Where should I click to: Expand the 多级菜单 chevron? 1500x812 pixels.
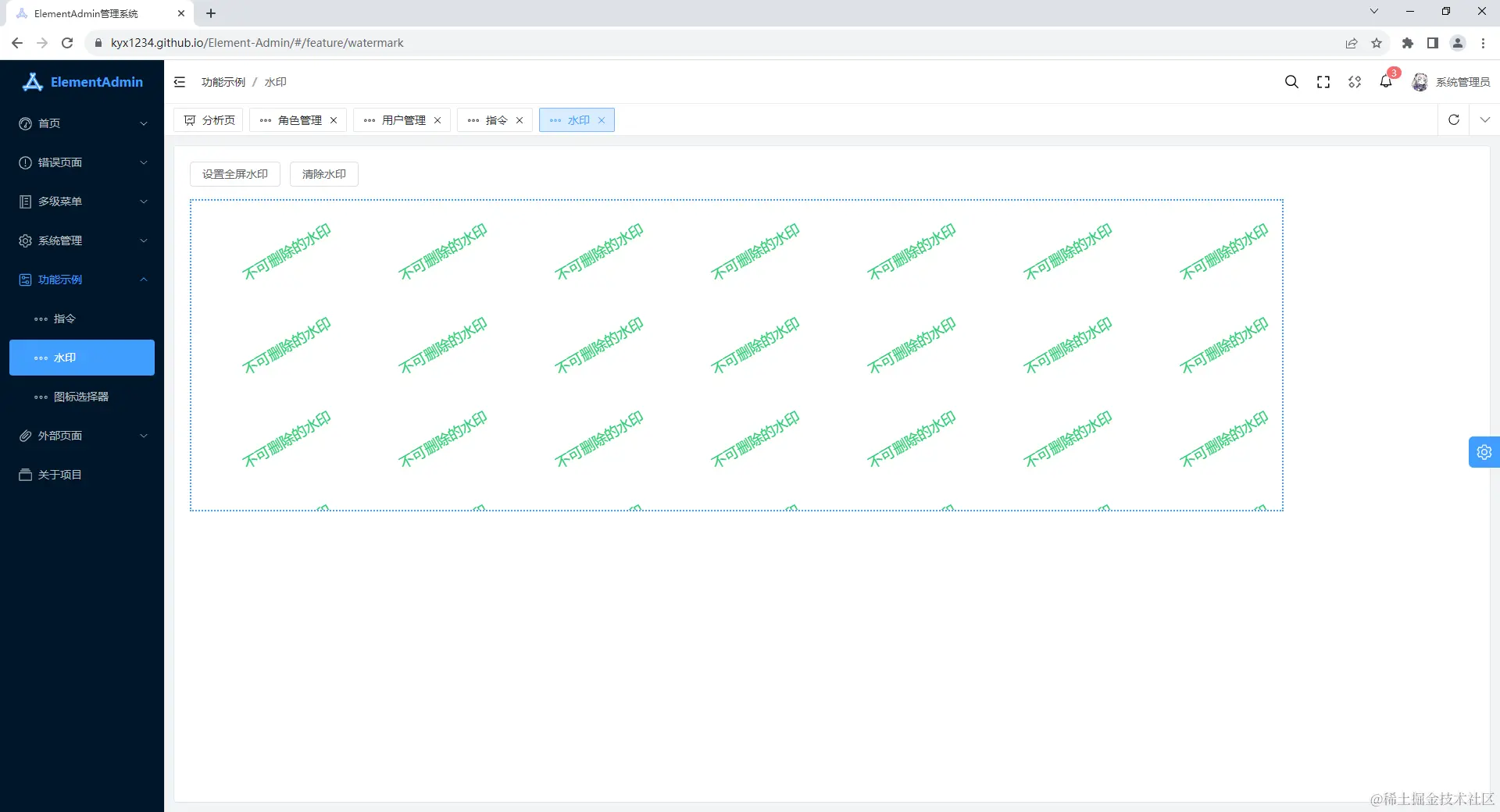[x=144, y=201]
